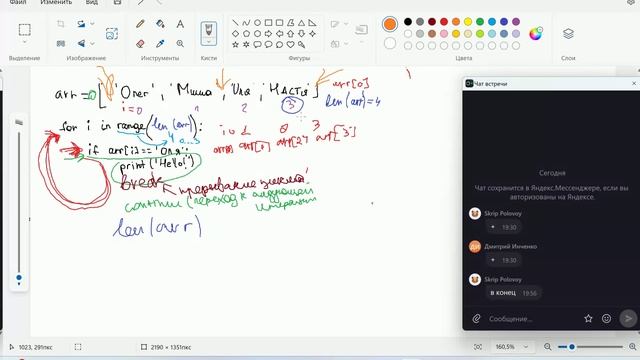The image size is (640, 360).
Task: Choose the Four-point star shape
Action: click(x=312, y=34)
